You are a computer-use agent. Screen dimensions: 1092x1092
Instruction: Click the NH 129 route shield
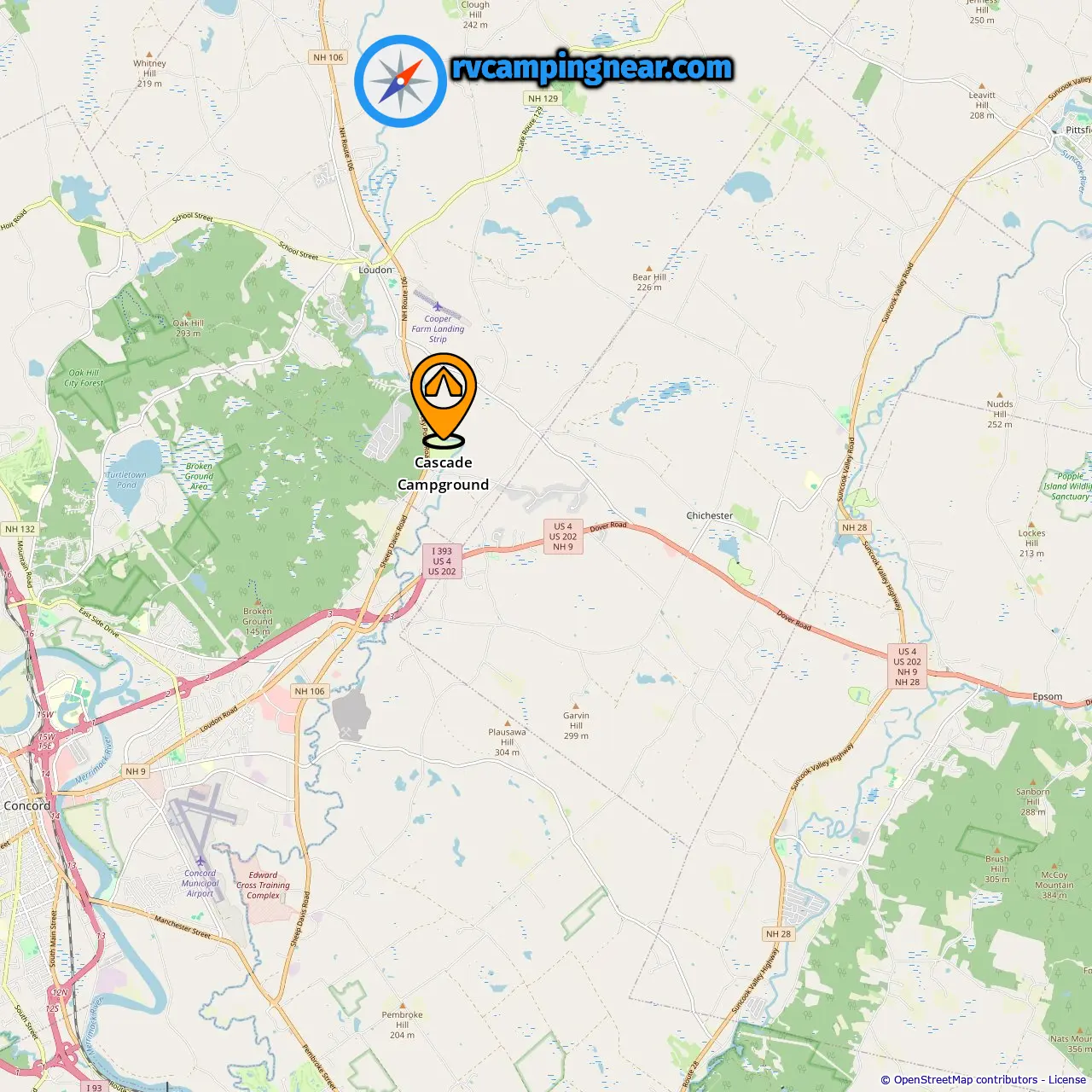tap(543, 98)
